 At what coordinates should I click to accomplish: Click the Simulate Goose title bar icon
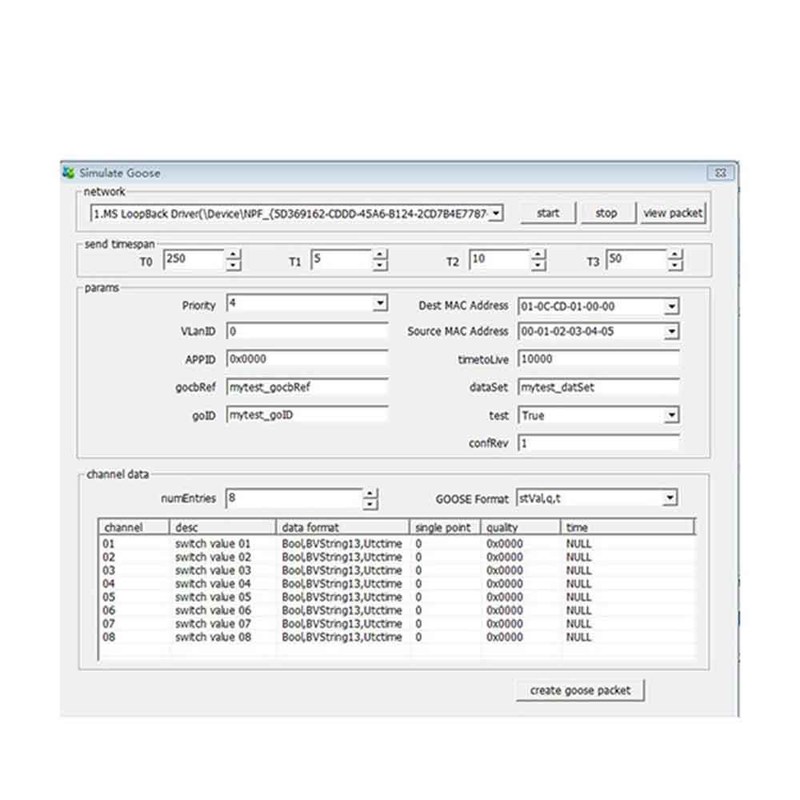click(68, 173)
